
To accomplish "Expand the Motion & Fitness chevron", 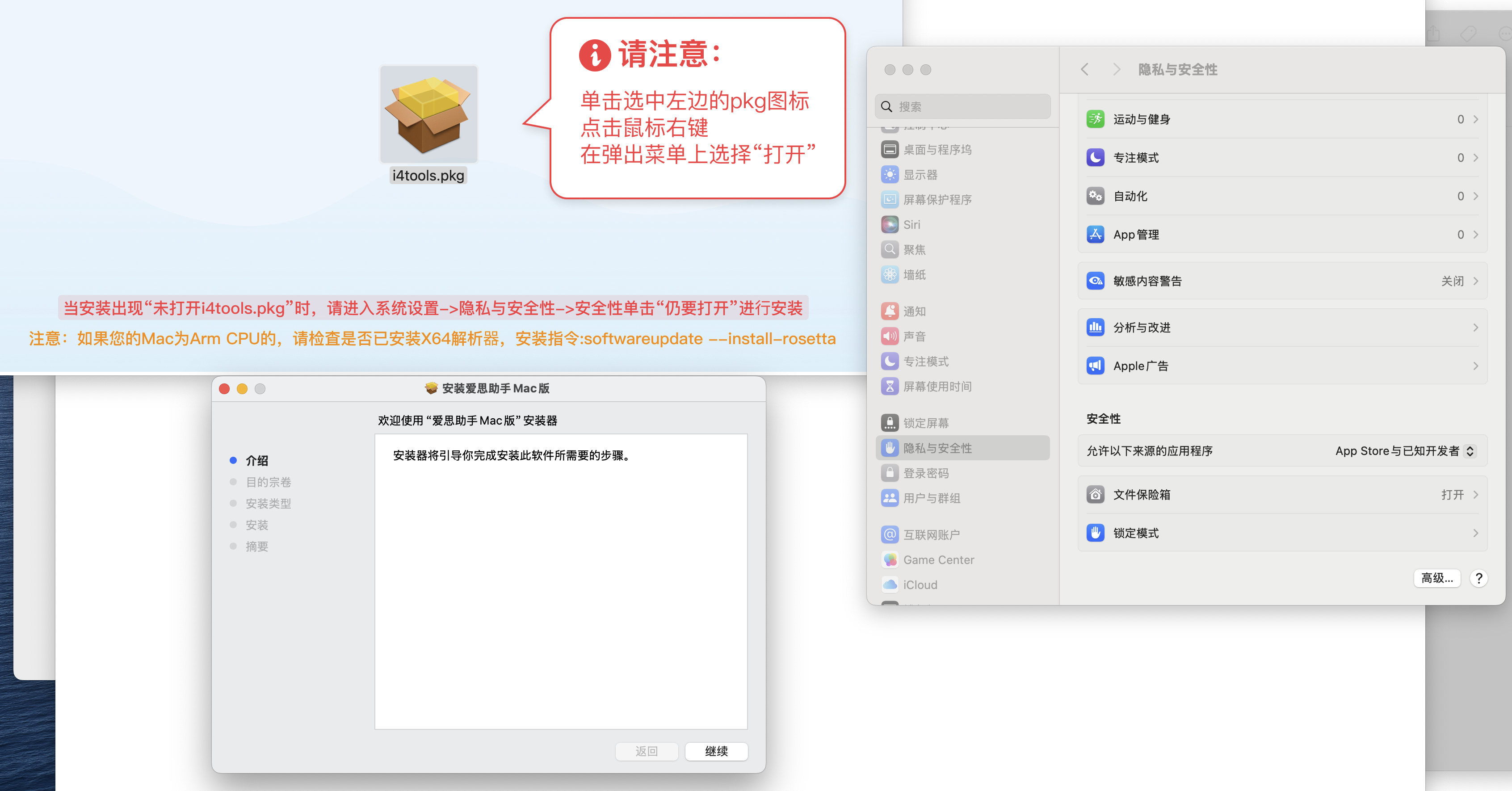I will 1476,119.
